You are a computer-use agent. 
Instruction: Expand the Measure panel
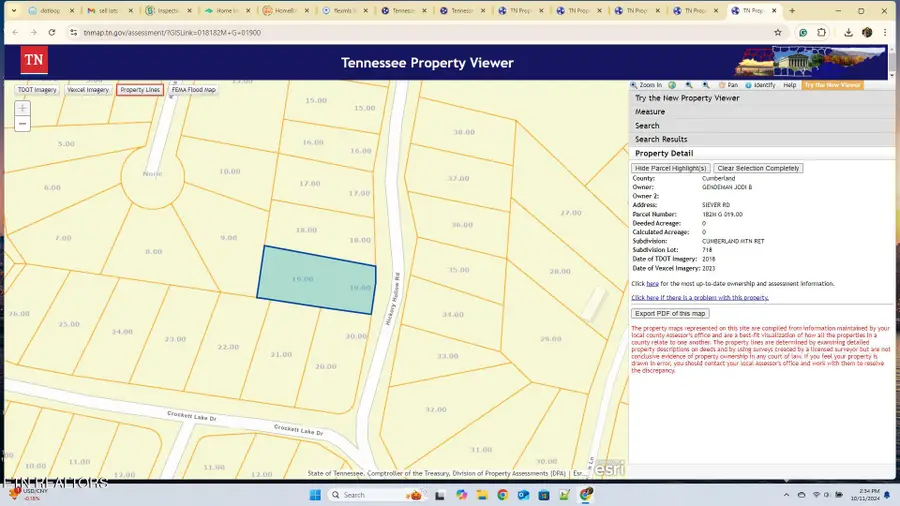click(650, 112)
